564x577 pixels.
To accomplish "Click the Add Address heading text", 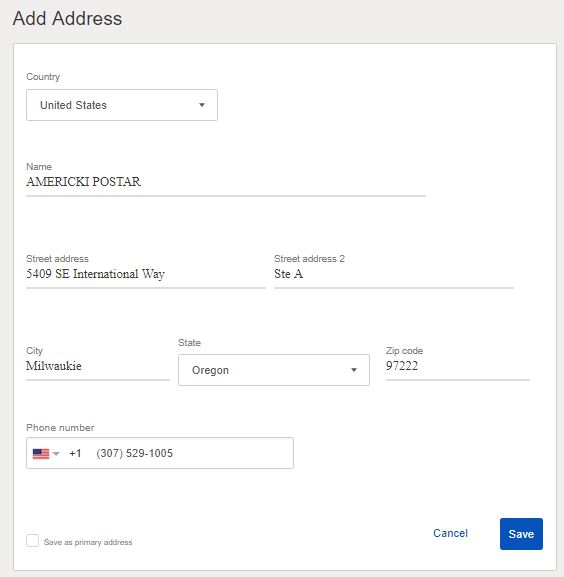I will pyautogui.click(x=67, y=18).
